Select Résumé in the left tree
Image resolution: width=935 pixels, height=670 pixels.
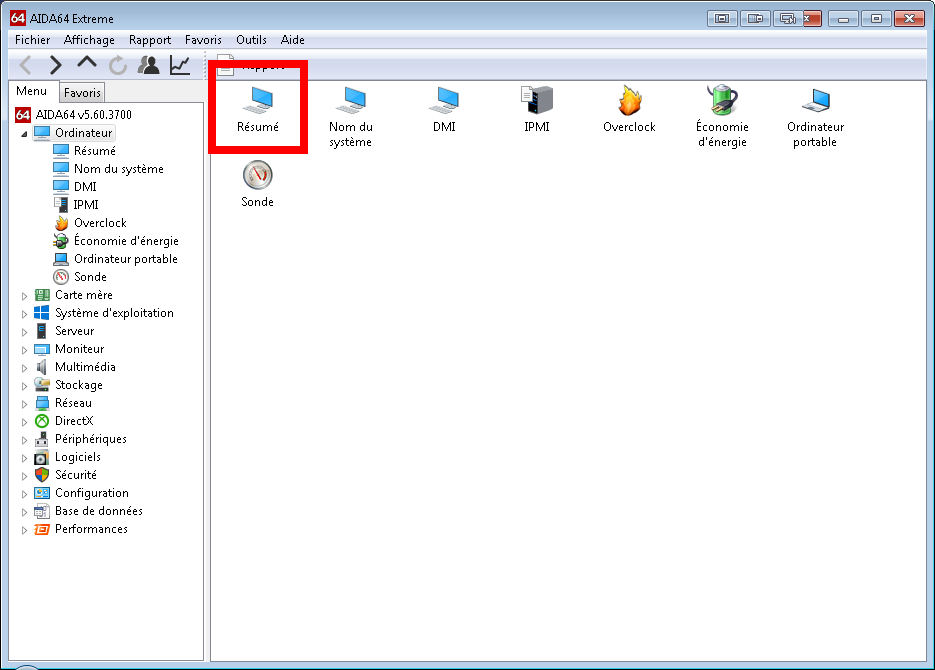coord(95,151)
